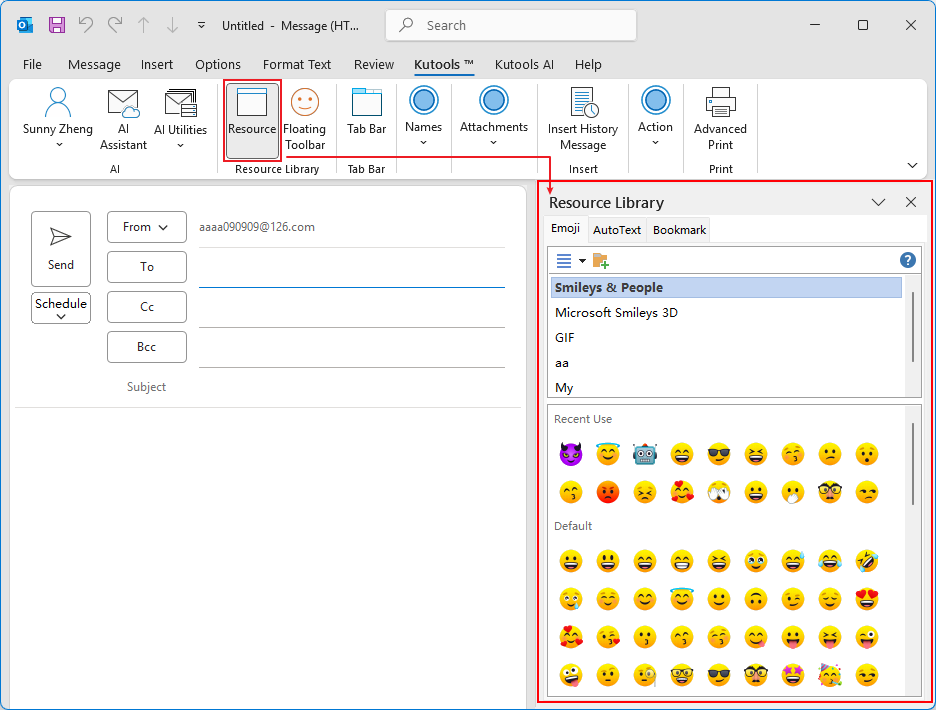This screenshot has width=936, height=710.
Task: Click the category list scrollbar
Action: point(913,327)
